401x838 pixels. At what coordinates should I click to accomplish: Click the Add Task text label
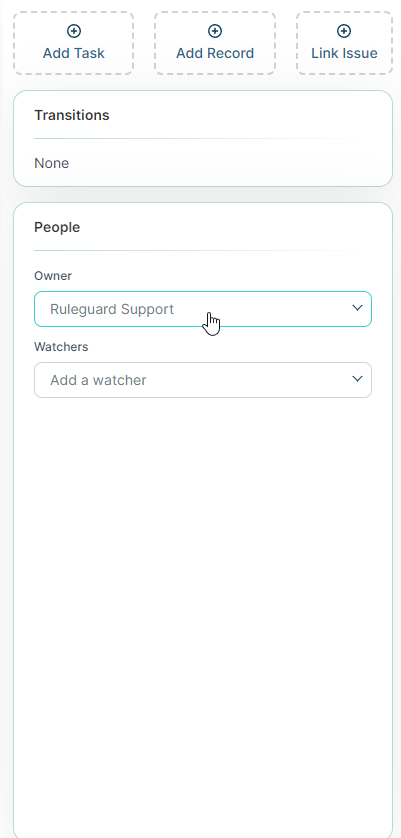(x=74, y=53)
